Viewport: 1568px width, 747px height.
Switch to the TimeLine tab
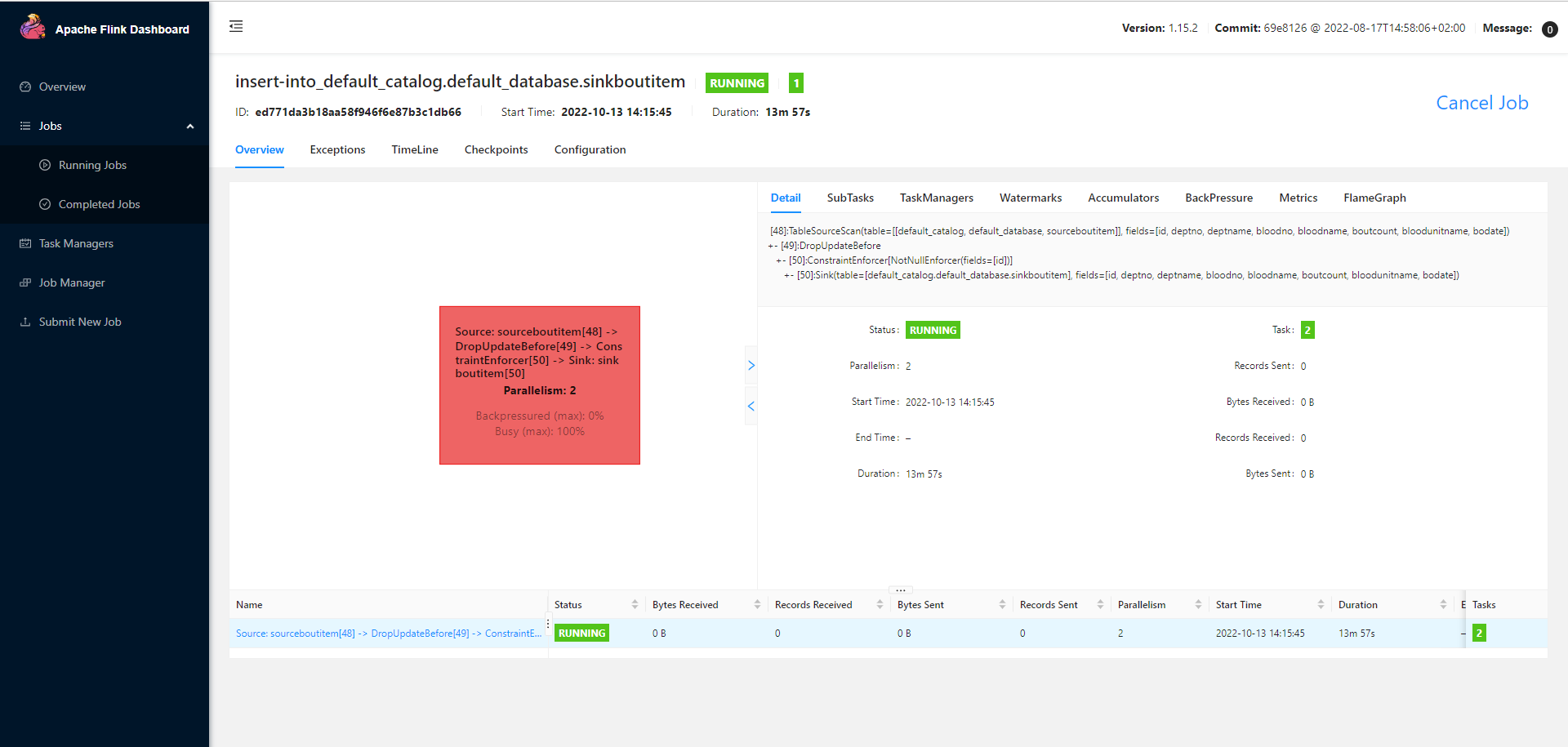[x=415, y=149]
